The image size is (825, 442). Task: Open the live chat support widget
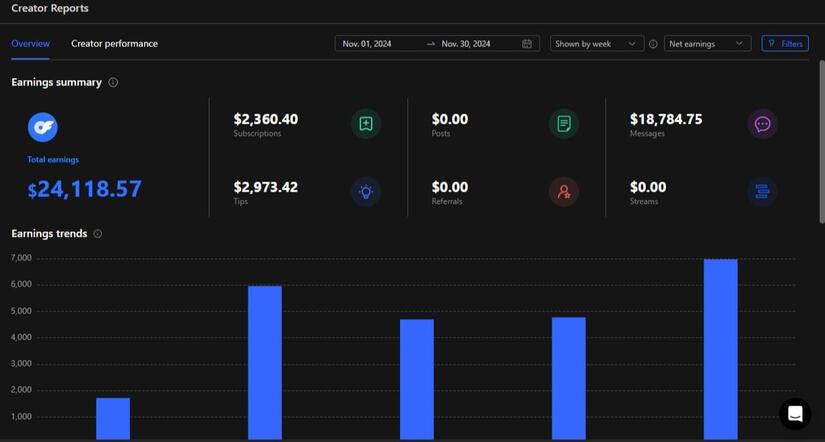(x=795, y=413)
